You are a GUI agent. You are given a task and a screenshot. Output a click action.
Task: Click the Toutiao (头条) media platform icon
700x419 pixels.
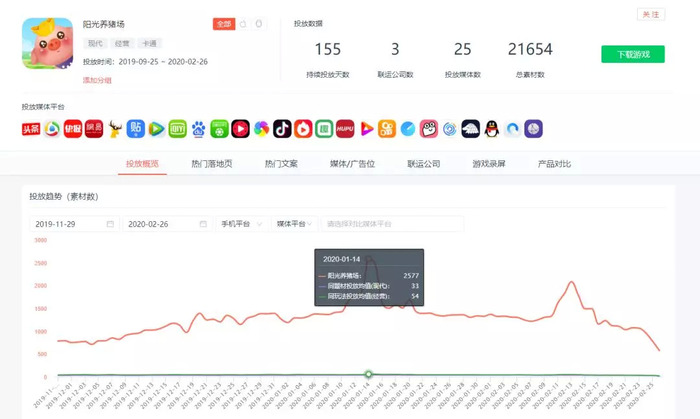click(x=31, y=129)
